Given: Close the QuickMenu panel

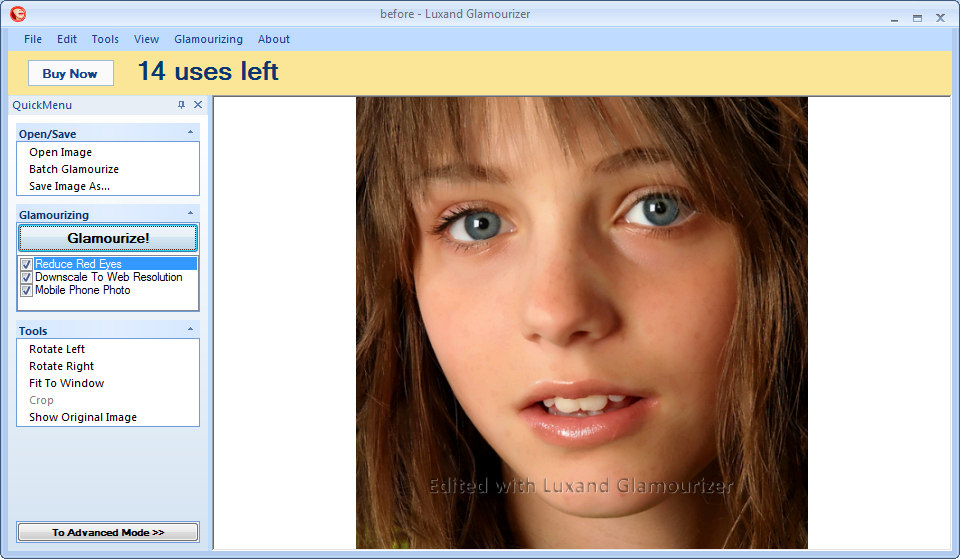Looking at the screenshot, I should coord(197,105).
